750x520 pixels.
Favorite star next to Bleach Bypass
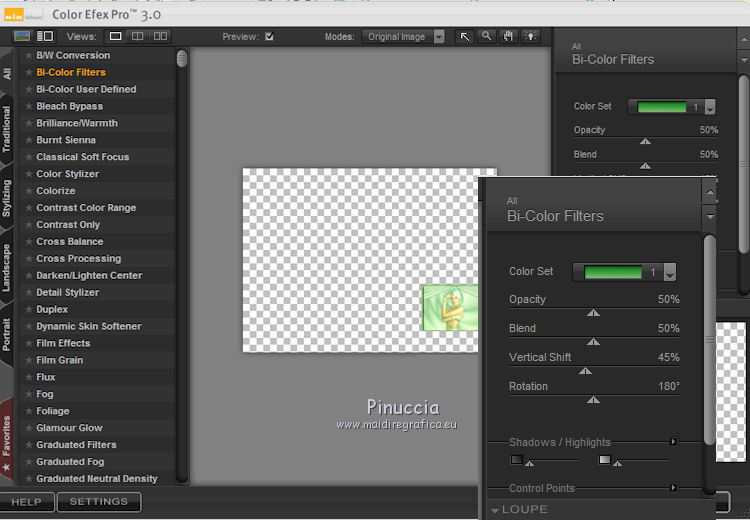tap(29, 106)
